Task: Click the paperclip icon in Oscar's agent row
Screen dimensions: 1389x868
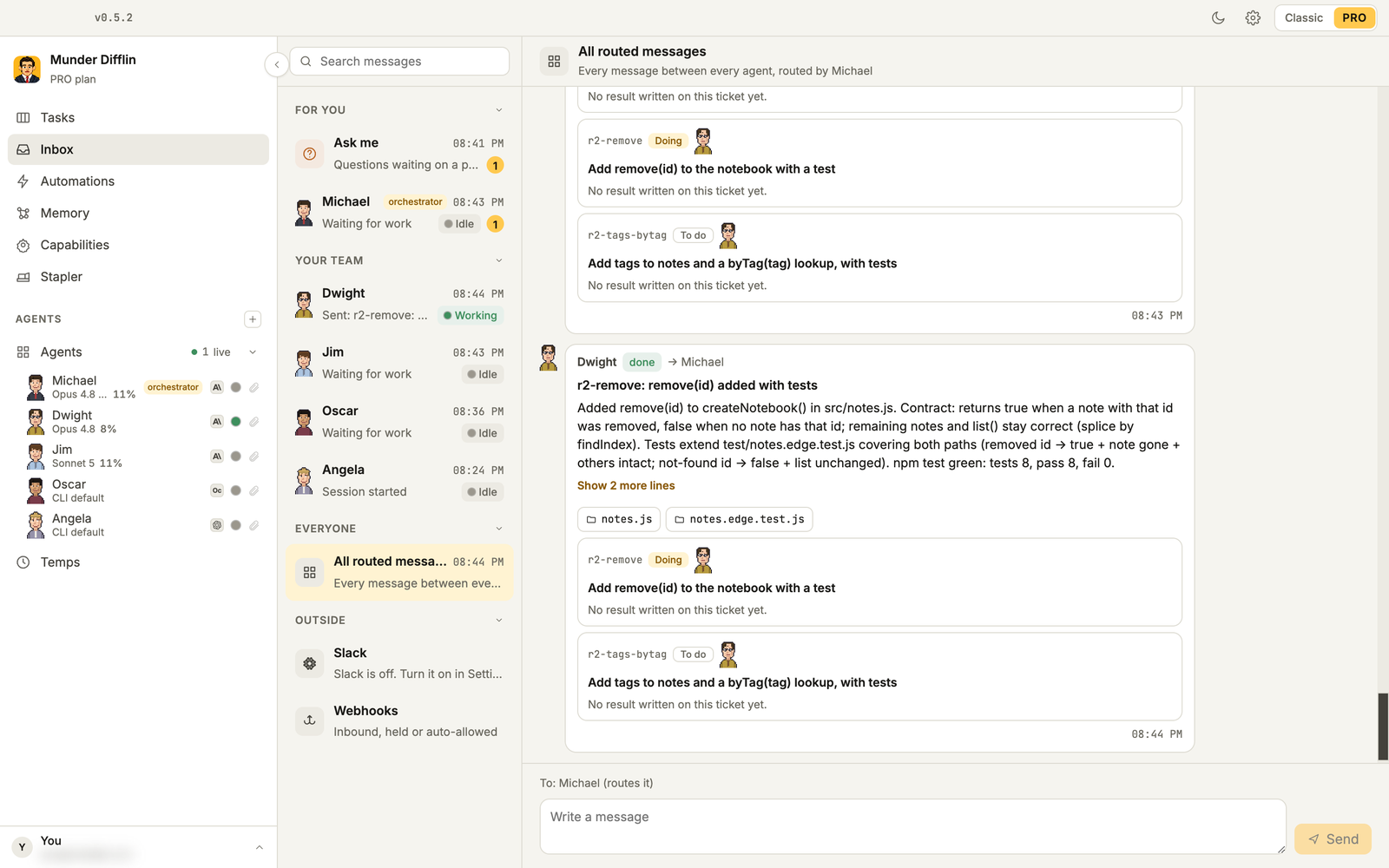Action: coord(253,490)
